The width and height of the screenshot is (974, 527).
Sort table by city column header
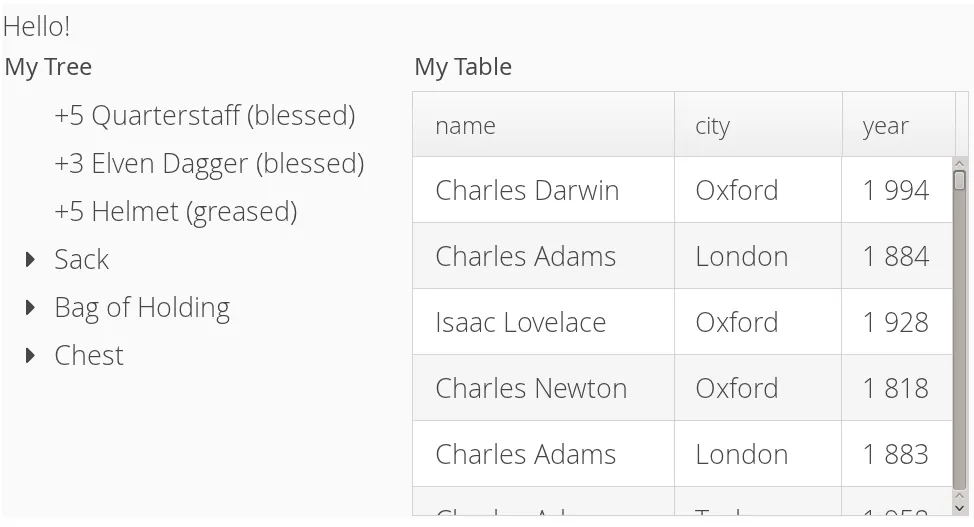pos(757,126)
